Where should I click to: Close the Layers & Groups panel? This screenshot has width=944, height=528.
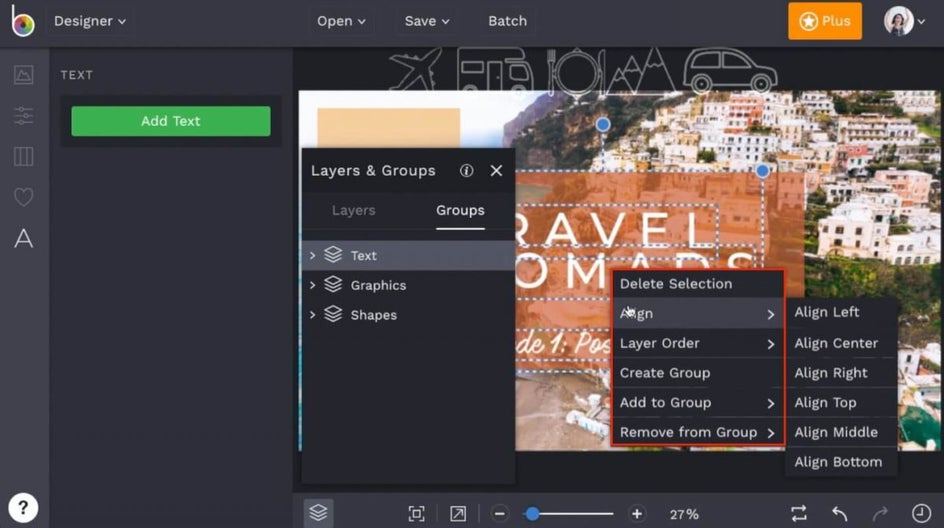pyautogui.click(x=496, y=170)
